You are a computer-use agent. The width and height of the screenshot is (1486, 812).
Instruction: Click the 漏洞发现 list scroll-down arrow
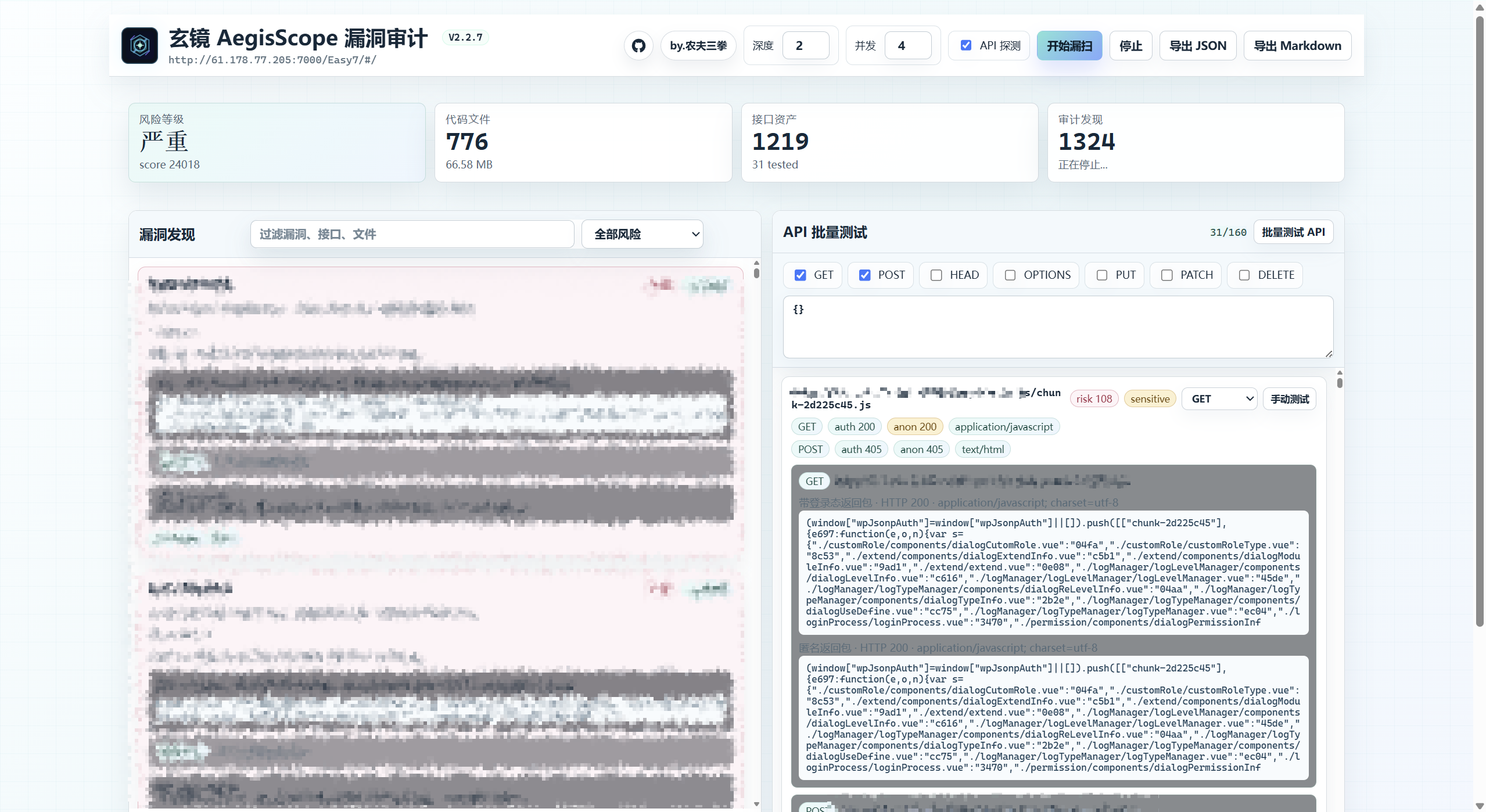tap(756, 804)
